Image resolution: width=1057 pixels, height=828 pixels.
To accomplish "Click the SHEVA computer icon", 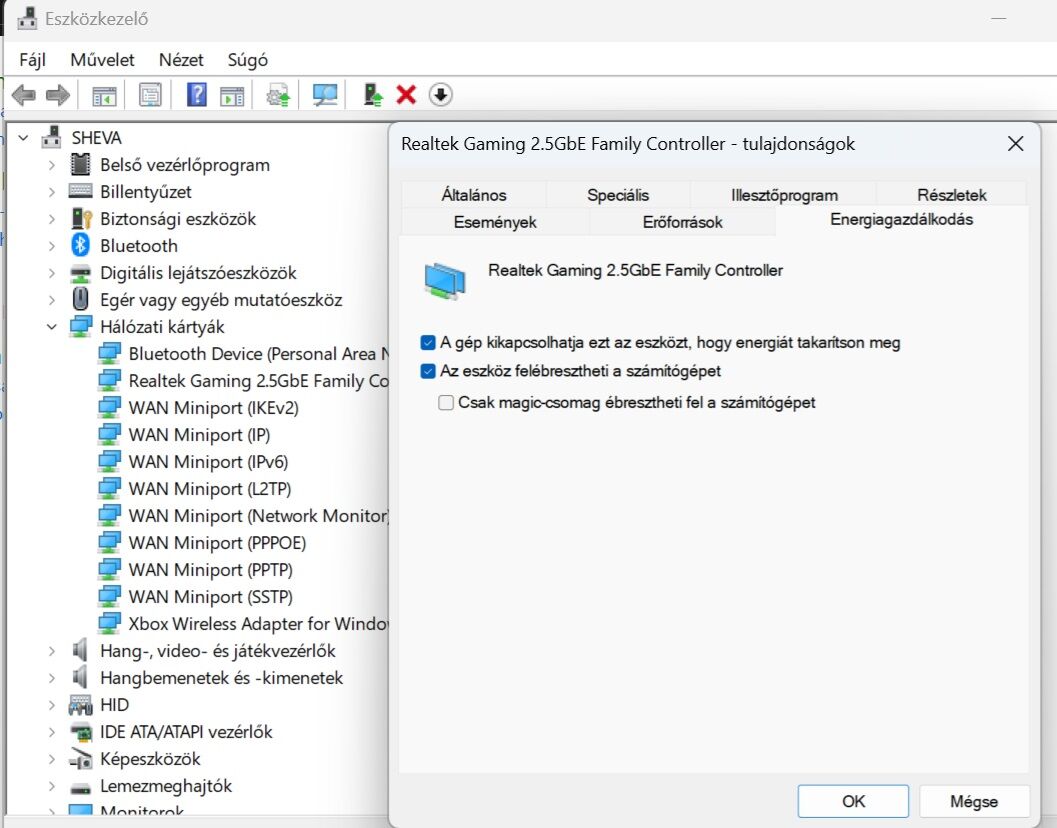I will click(x=51, y=138).
